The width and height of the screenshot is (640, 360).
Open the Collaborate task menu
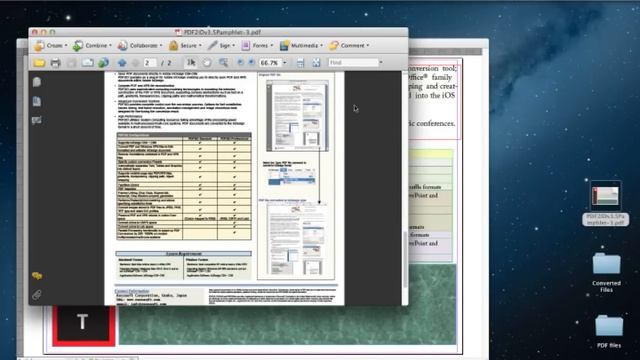coord(139,45)
